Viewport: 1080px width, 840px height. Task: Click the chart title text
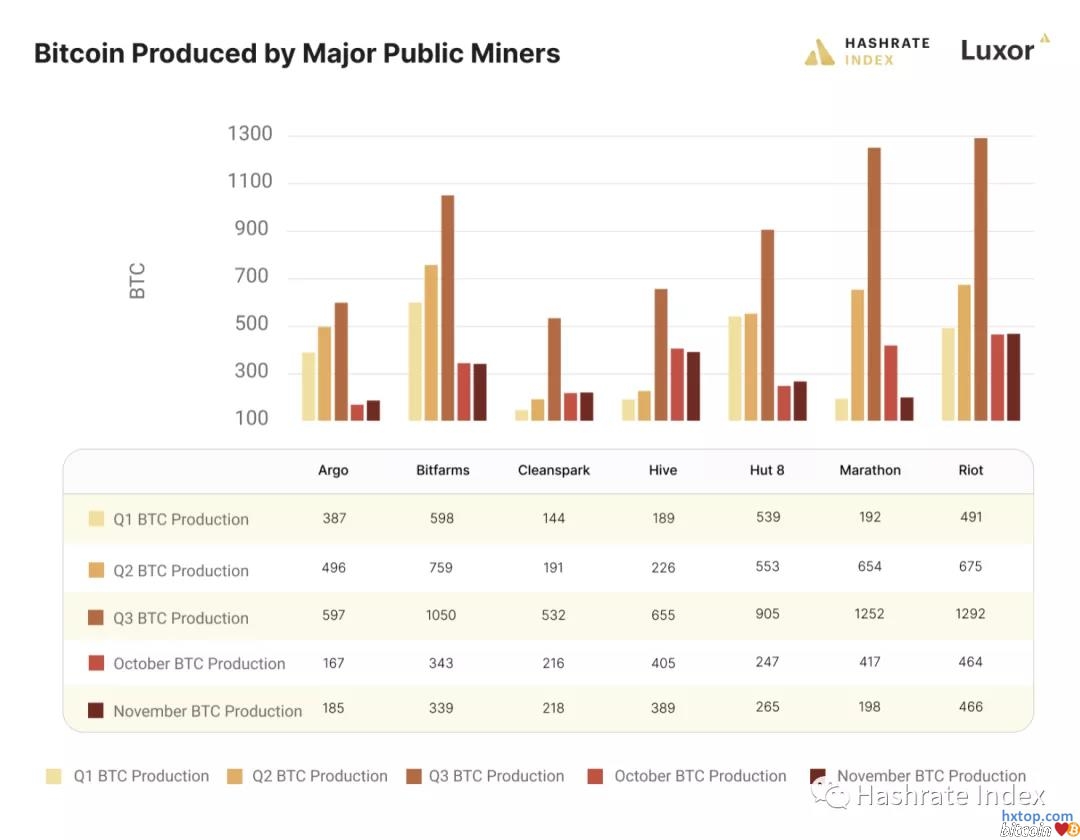pos(297,53)
